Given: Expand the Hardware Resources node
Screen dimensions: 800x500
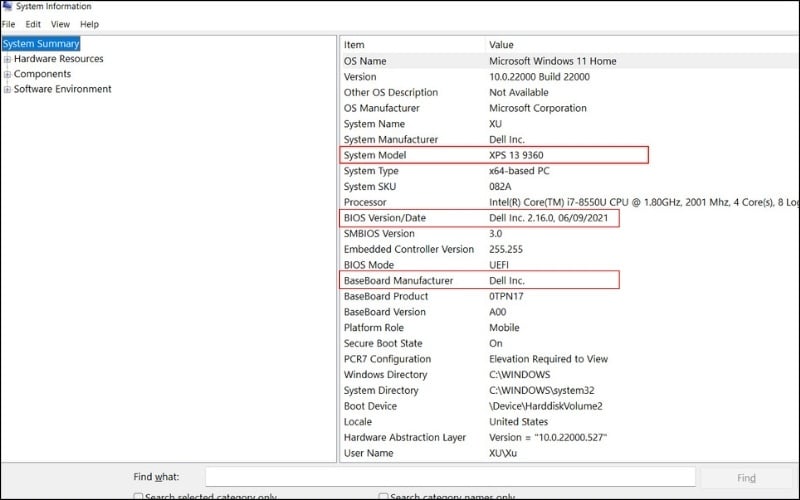Looking at the screenshot, I should tap(7, 59).
